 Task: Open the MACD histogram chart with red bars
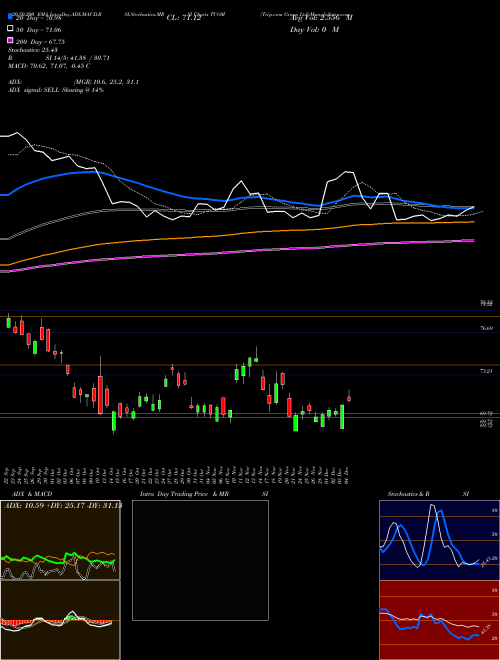(60, 620)
